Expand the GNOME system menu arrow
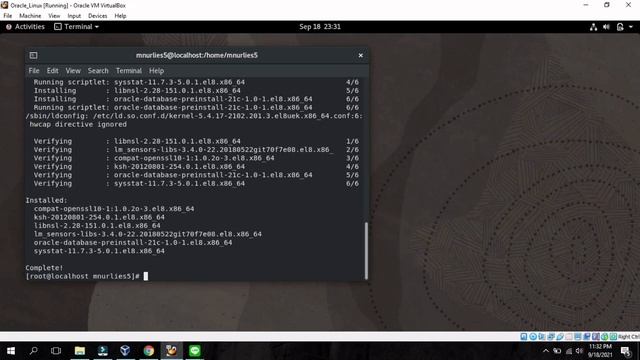This screenshot has width=640, height=360. pyautogui.click(x=631, y=27)
